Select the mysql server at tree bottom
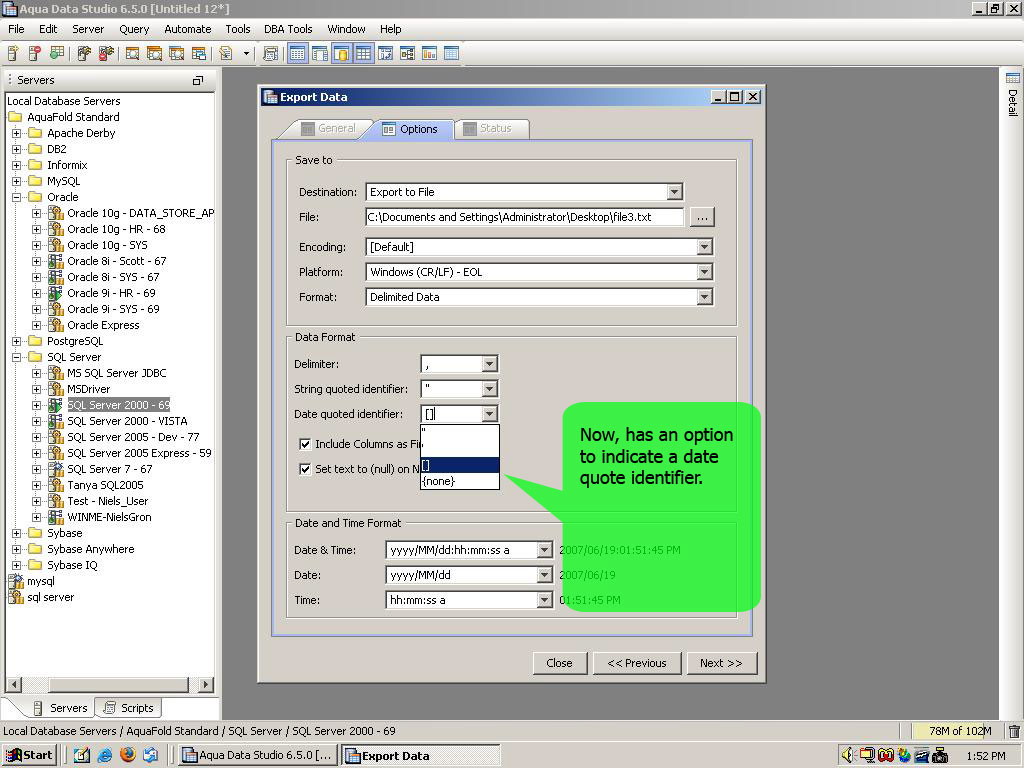This screenshot has width=1024, height=768. [x=40, y=581]
